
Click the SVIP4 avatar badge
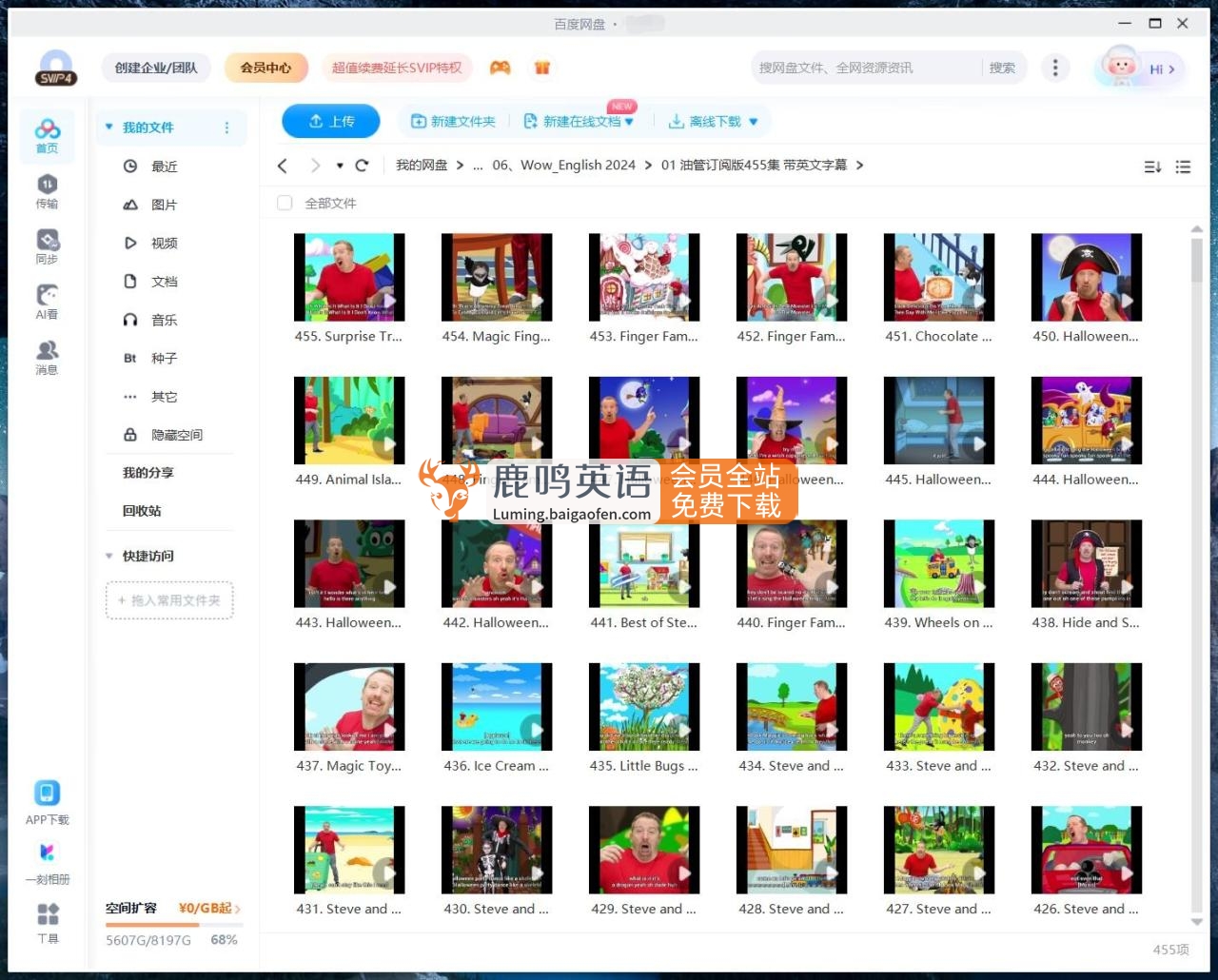[56, 69]
